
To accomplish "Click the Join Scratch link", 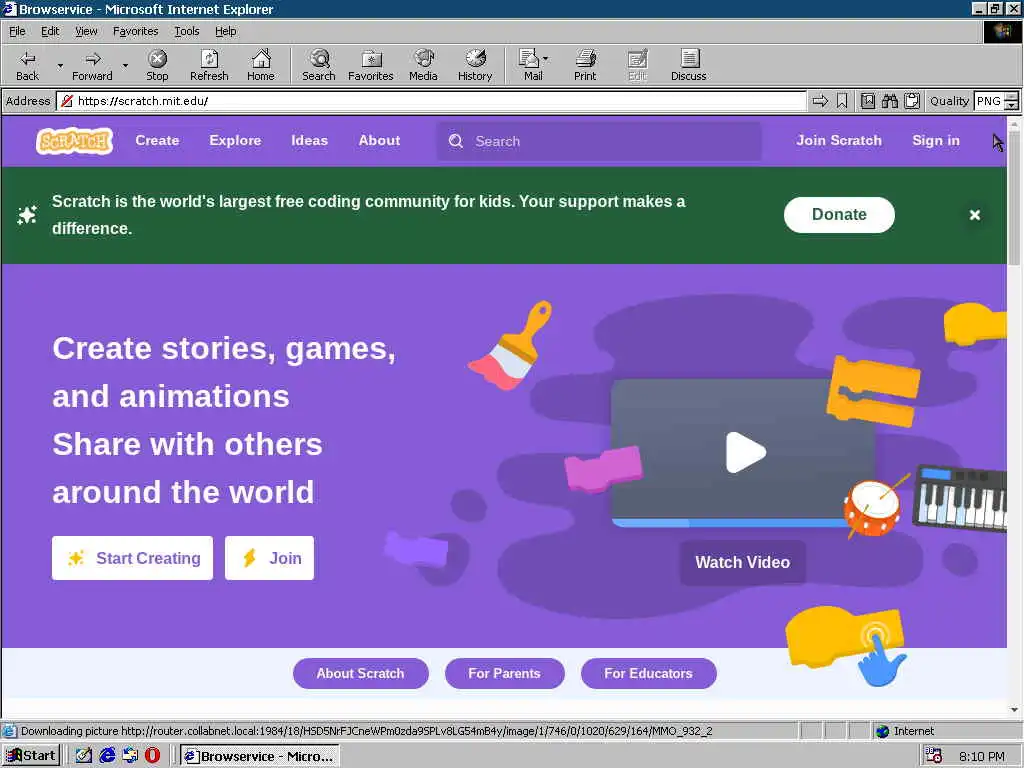I will 839,140.
